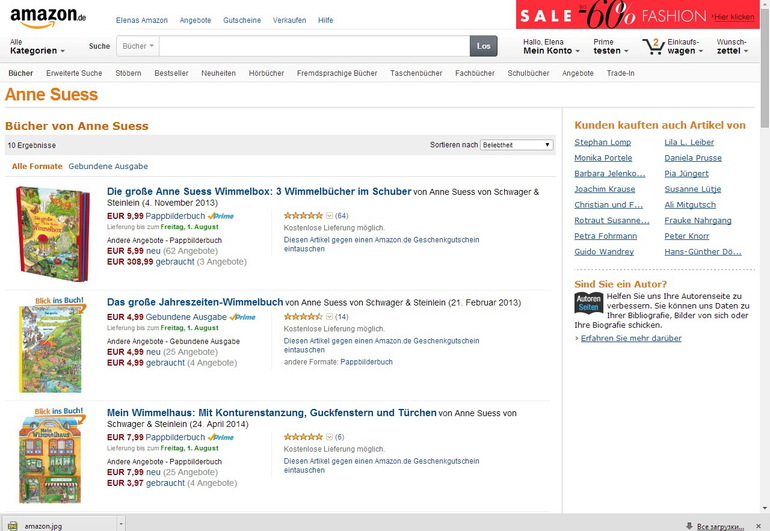Expand the Alle Kategorien menu
Viewport: 770px width, 531px height.
(37, 50)
